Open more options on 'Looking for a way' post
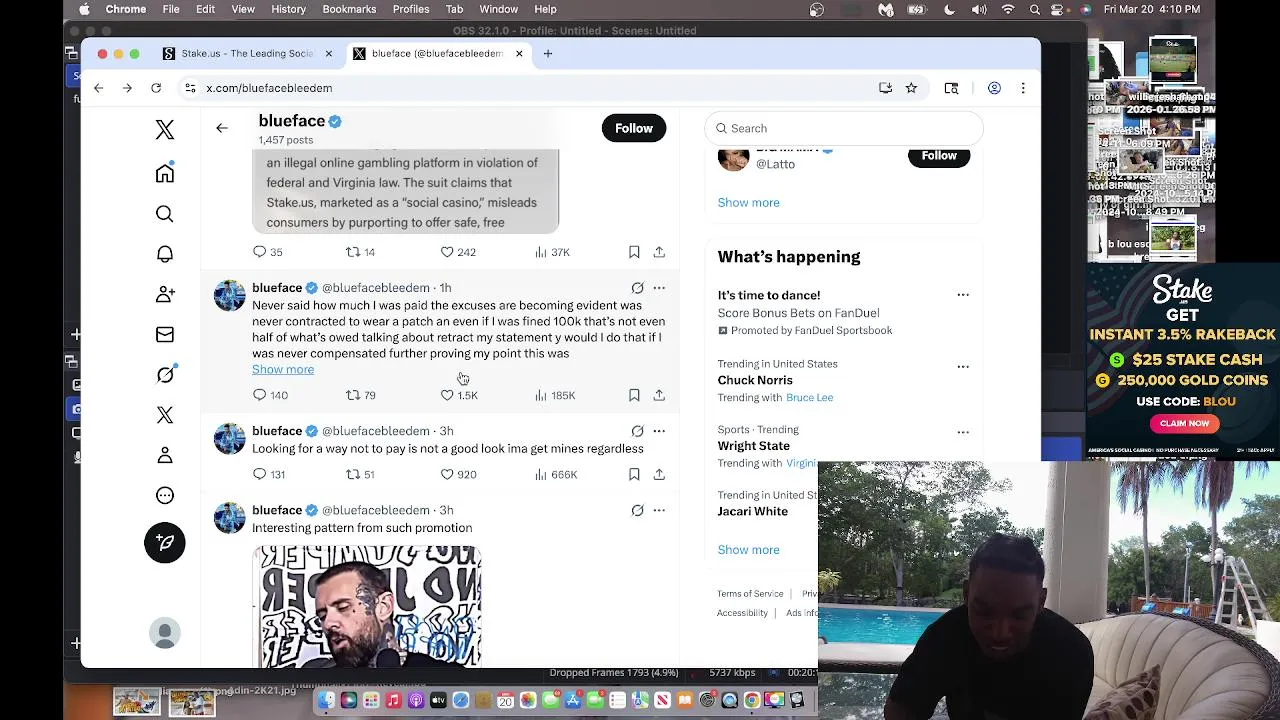Image resolution: width=1280 pixels, height=720 pixels. (659, 431)
